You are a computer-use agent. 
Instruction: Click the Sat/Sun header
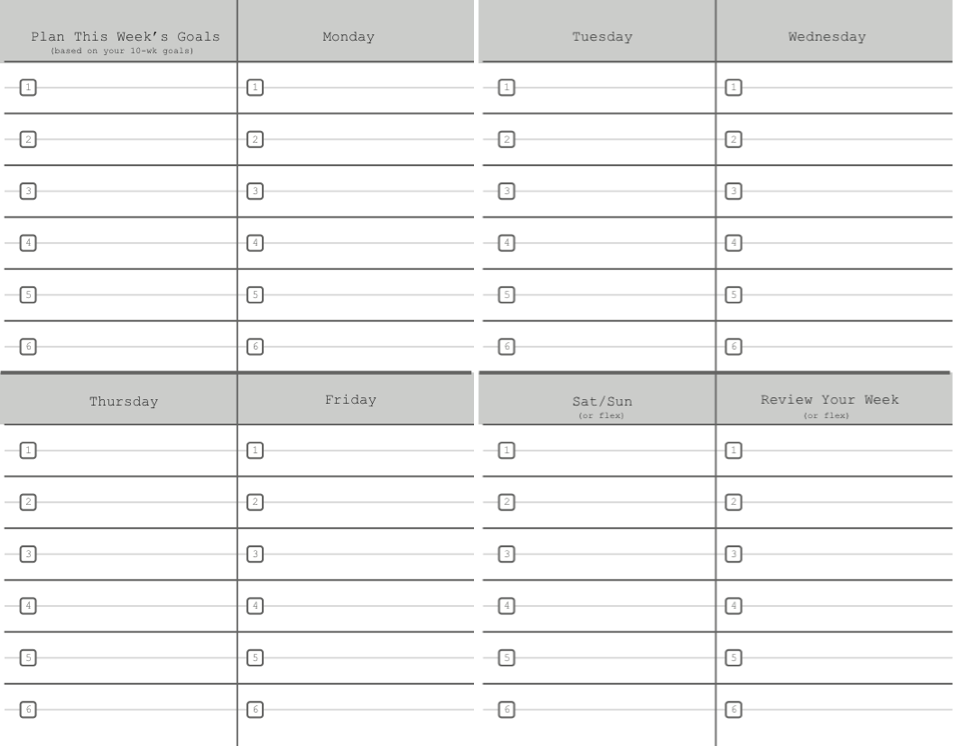[597, 399]
